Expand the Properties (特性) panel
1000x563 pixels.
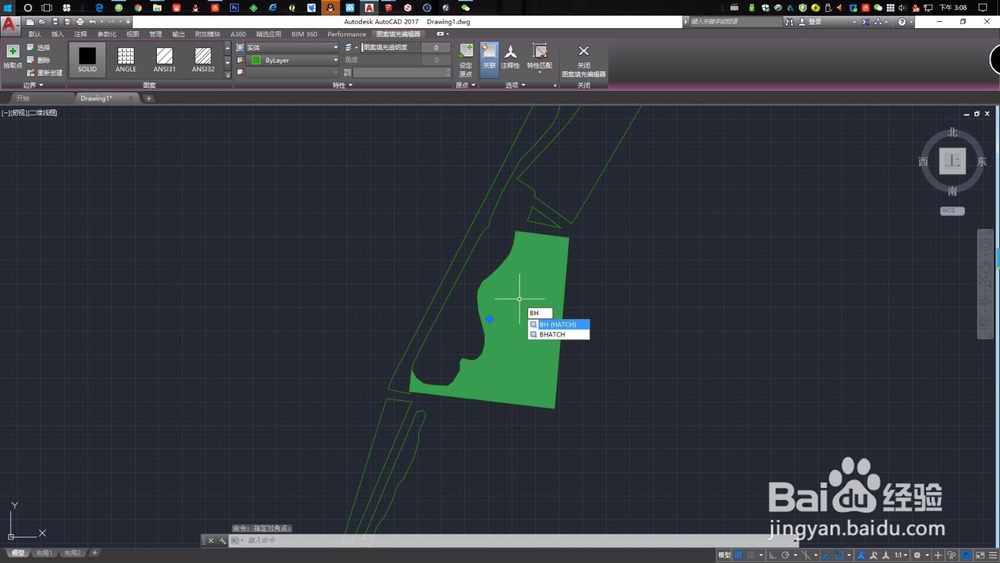(x=343, y=85)
